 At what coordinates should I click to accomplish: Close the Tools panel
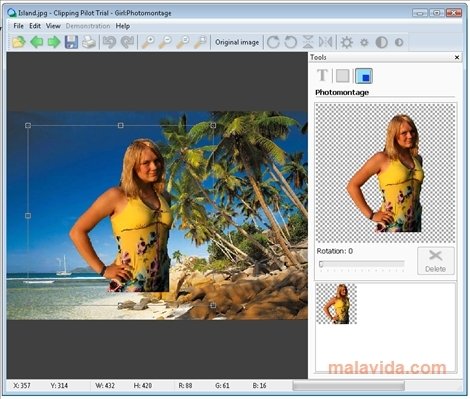point(457,57)
